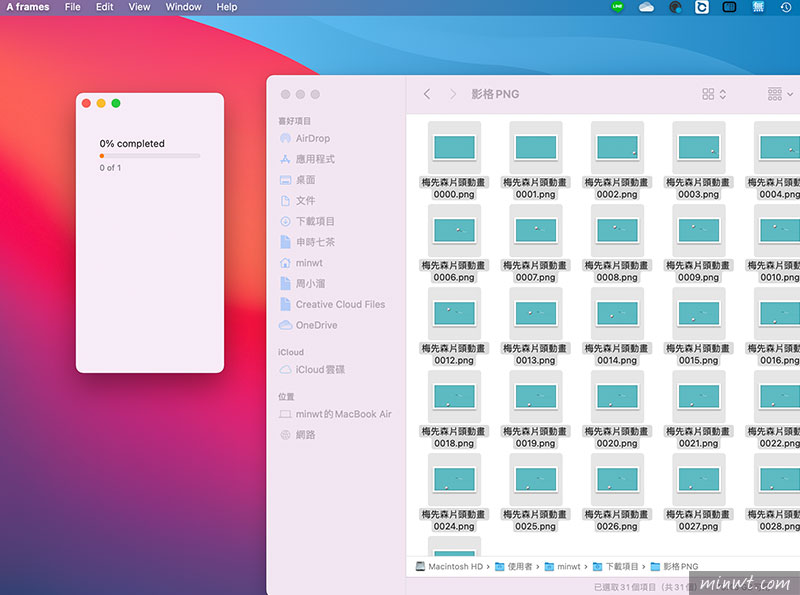Image resolution: width=800 pixels, height=595 pixels.
Task: Select thumbnail of 0013.png
Action: click(x=536, y=313)
